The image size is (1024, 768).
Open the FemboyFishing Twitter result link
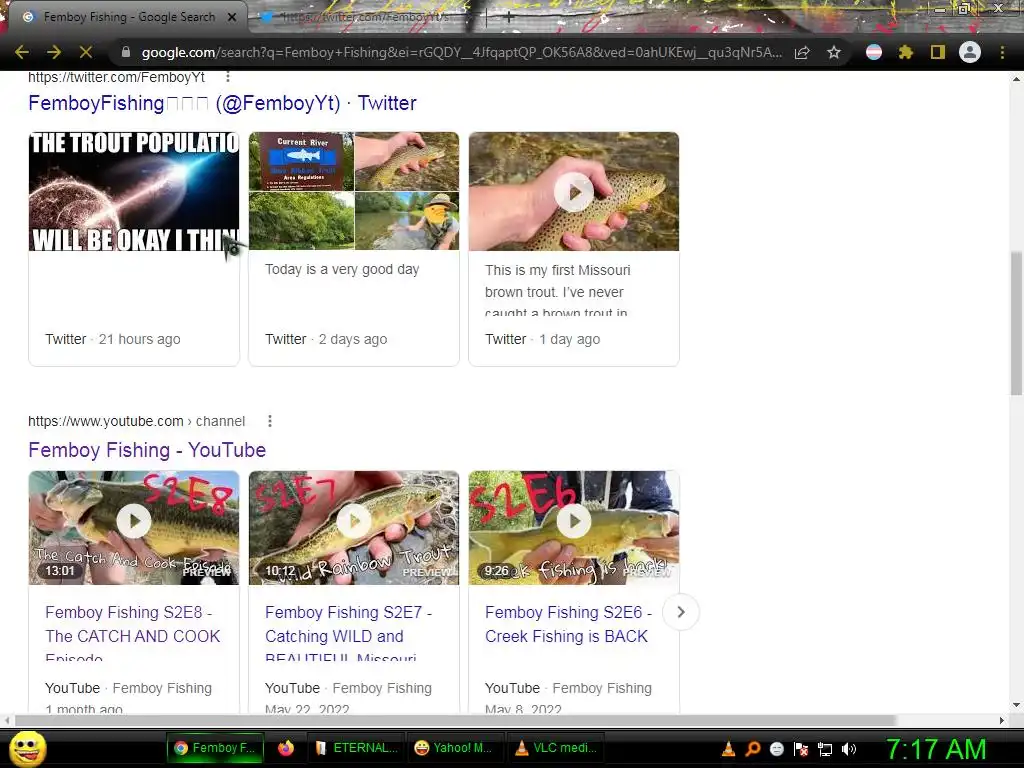point(222,103)
